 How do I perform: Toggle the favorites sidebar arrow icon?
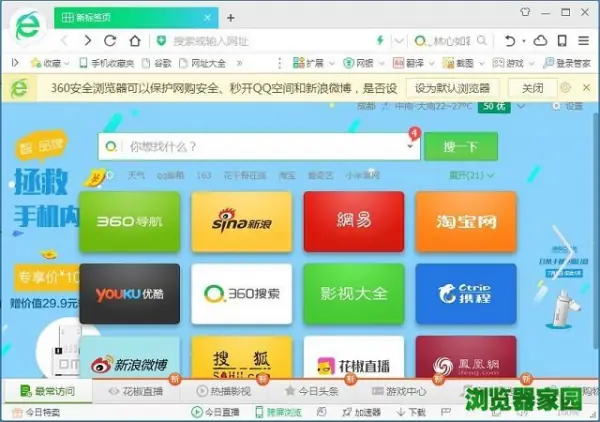(x=15, y=62)
